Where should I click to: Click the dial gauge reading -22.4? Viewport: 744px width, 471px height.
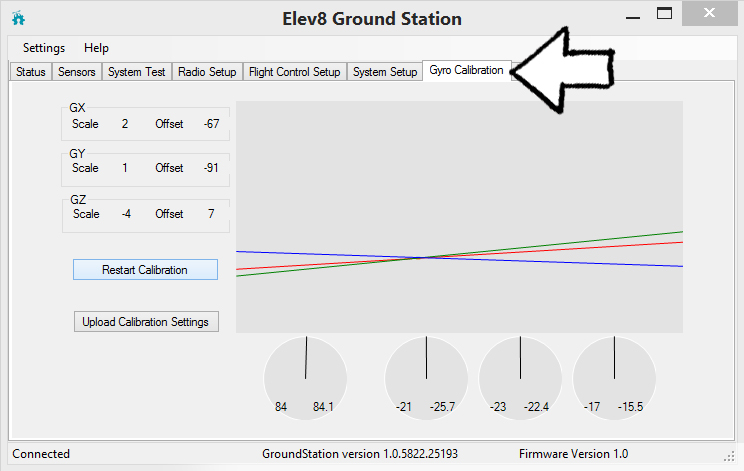pos(520,377)
